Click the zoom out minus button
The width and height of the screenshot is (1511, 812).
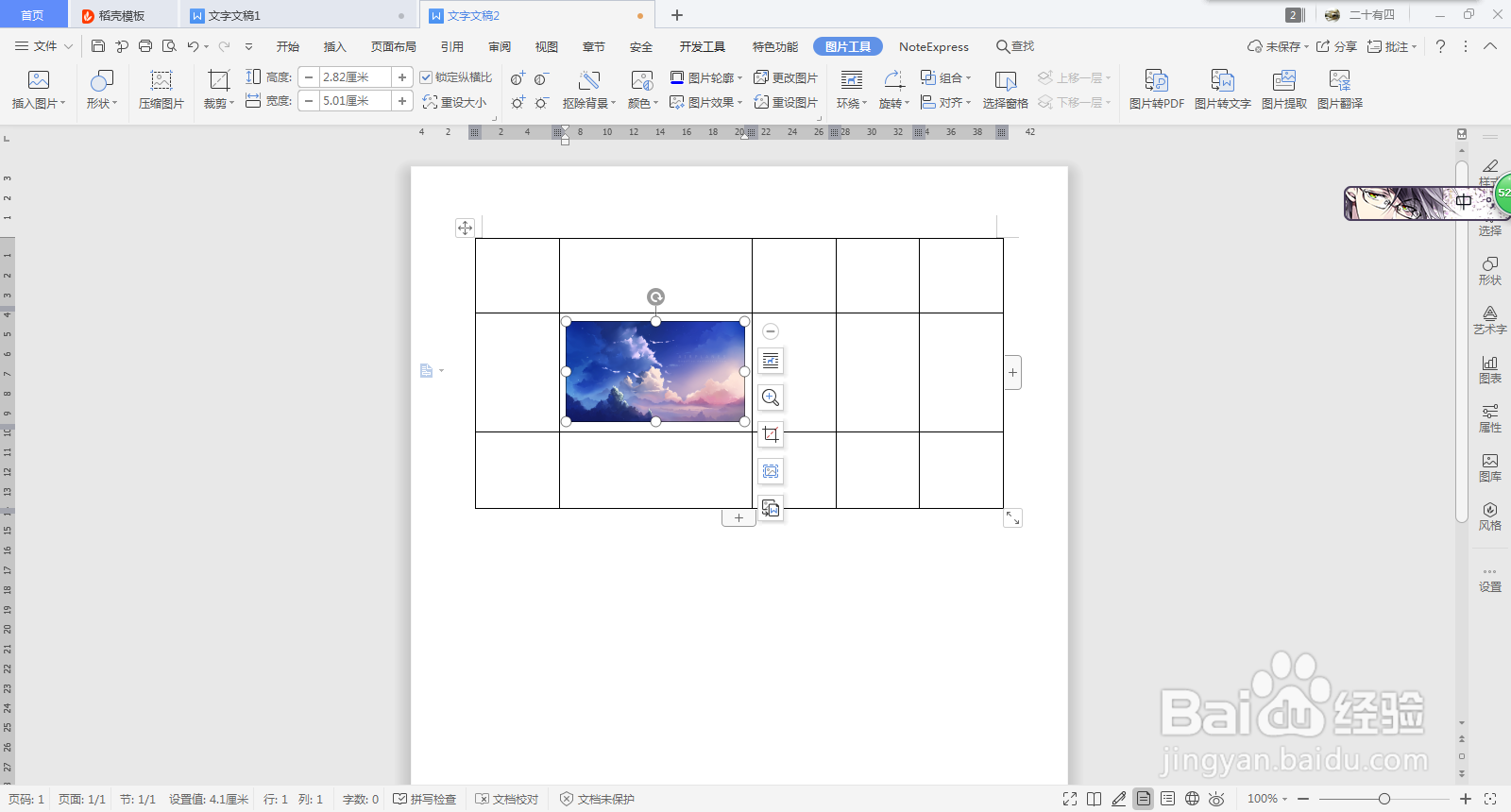click(x=1303, y=799)
